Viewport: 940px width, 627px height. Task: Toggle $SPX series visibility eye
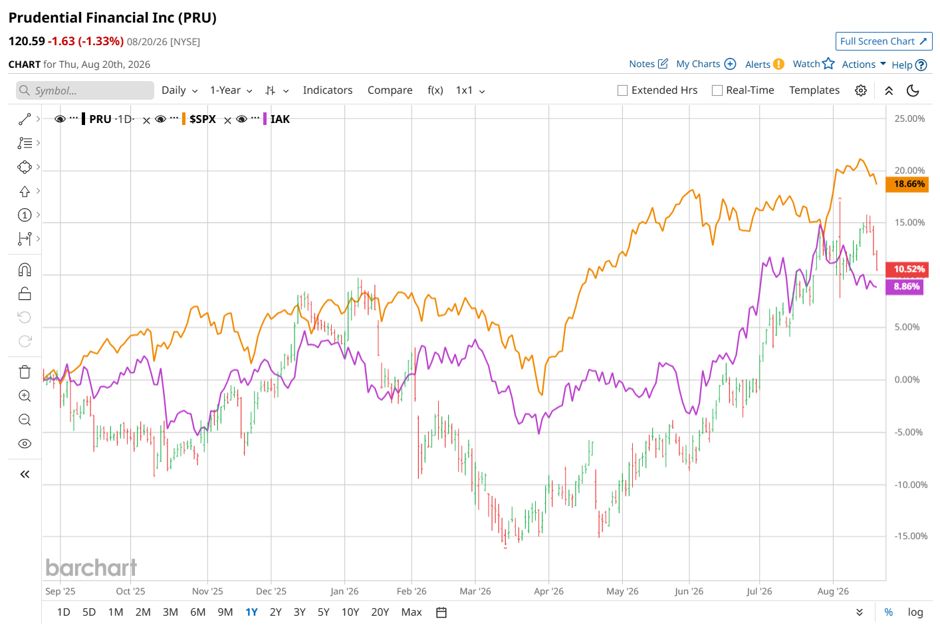(160, 119)
